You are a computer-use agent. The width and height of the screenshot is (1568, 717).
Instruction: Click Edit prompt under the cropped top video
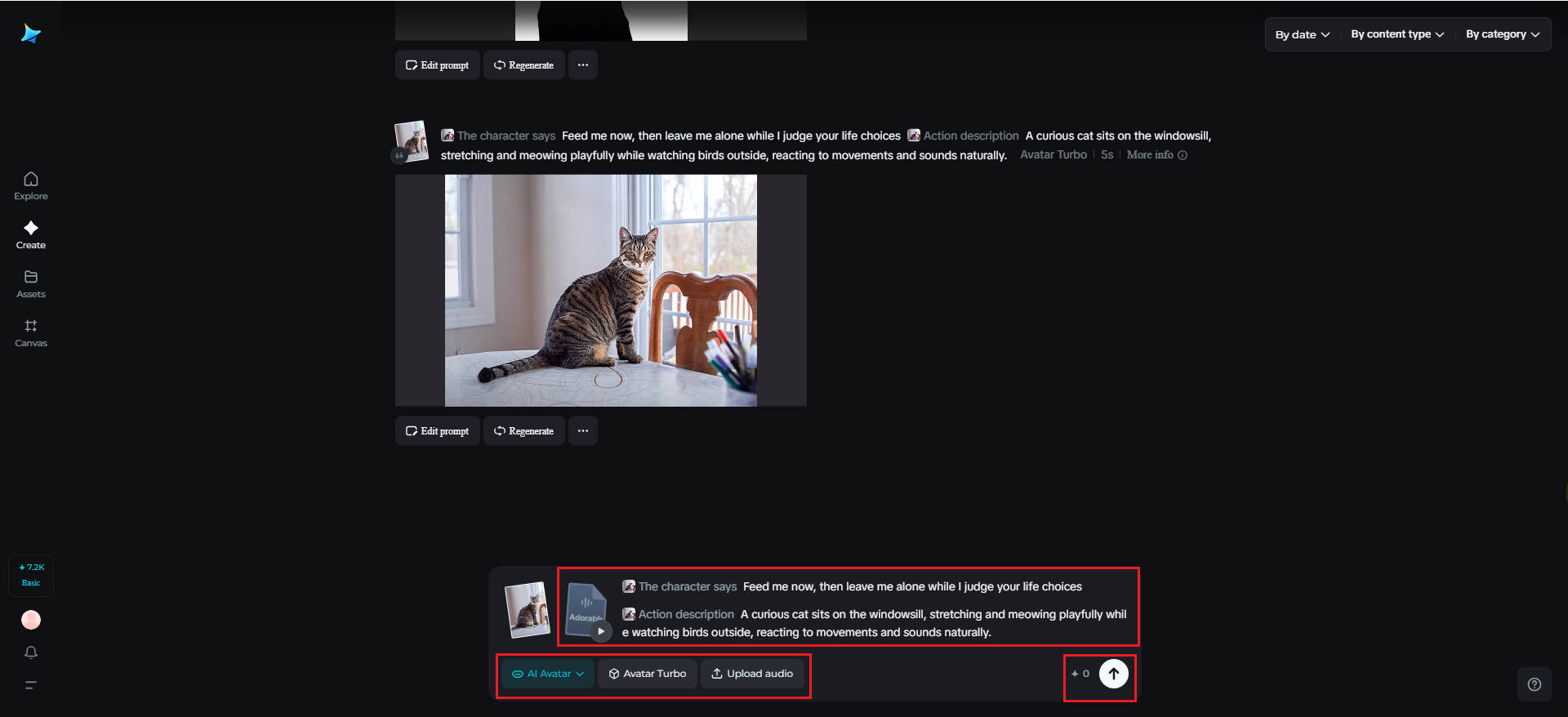(438, 65)
